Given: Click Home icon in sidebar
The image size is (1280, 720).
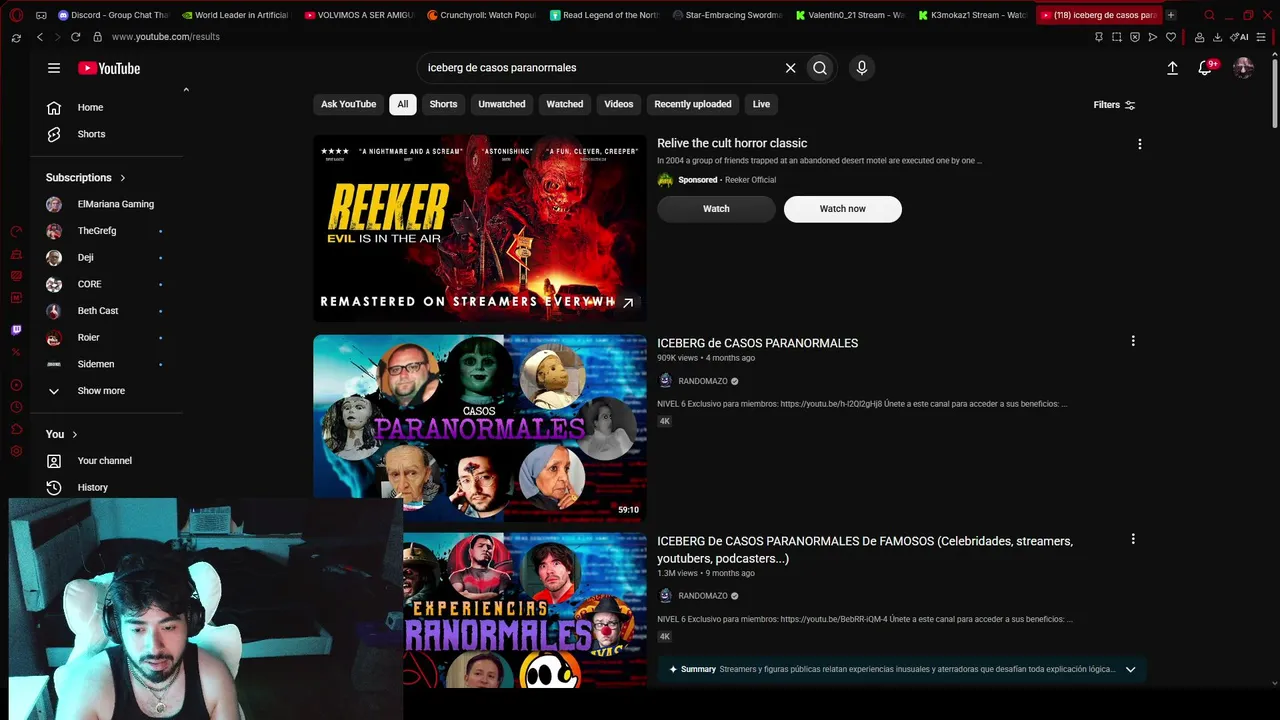Looking at the screenshot, I should (54, 108).
